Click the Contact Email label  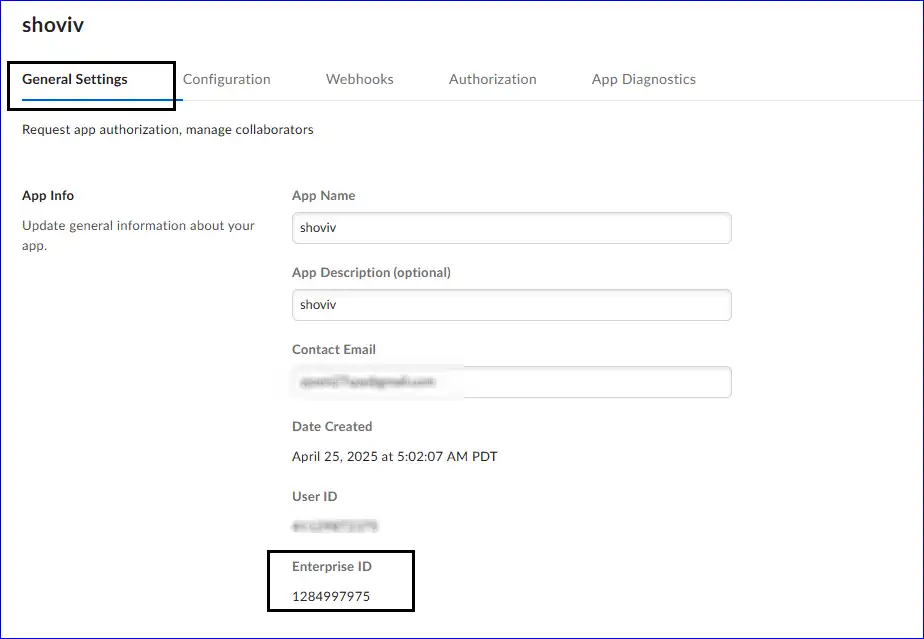(334, 350)
